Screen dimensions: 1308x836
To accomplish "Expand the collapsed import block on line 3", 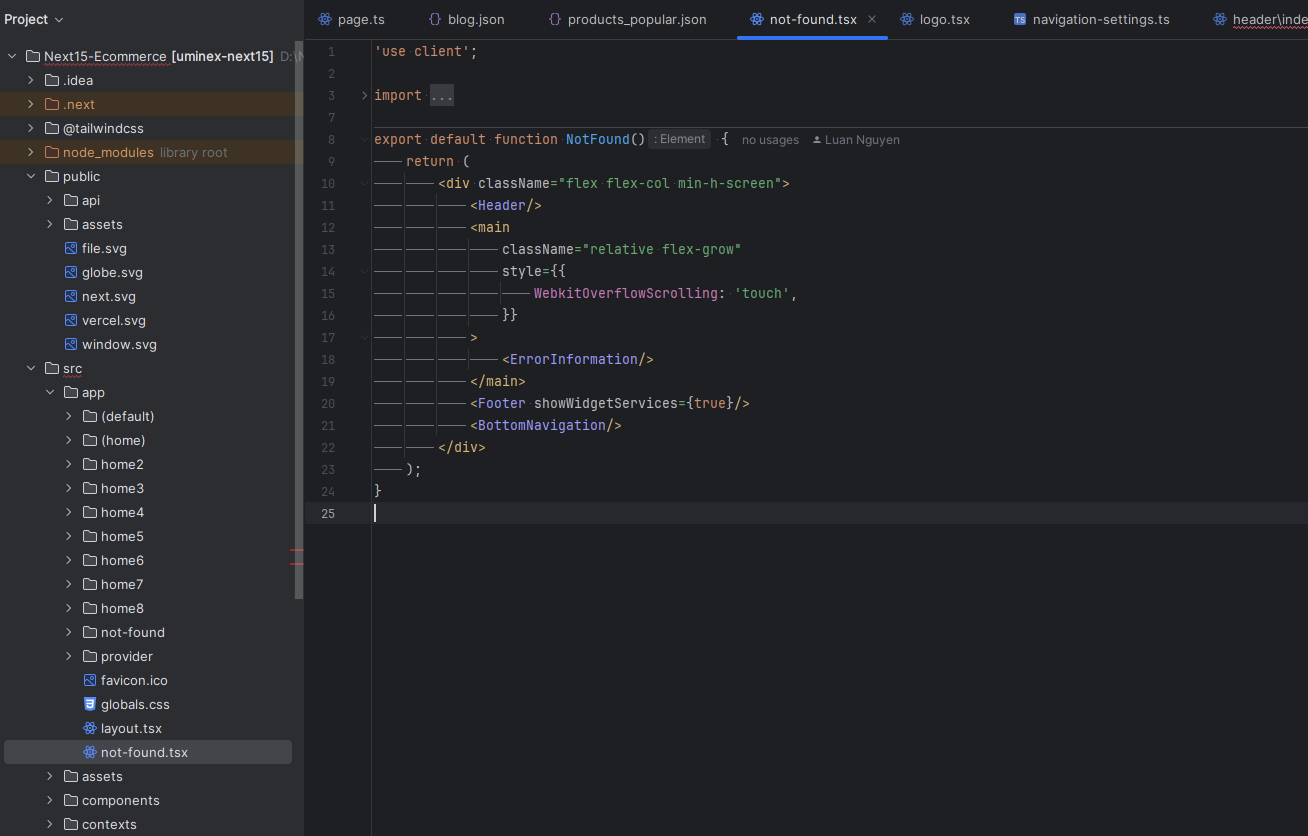I will coord(364,95).
